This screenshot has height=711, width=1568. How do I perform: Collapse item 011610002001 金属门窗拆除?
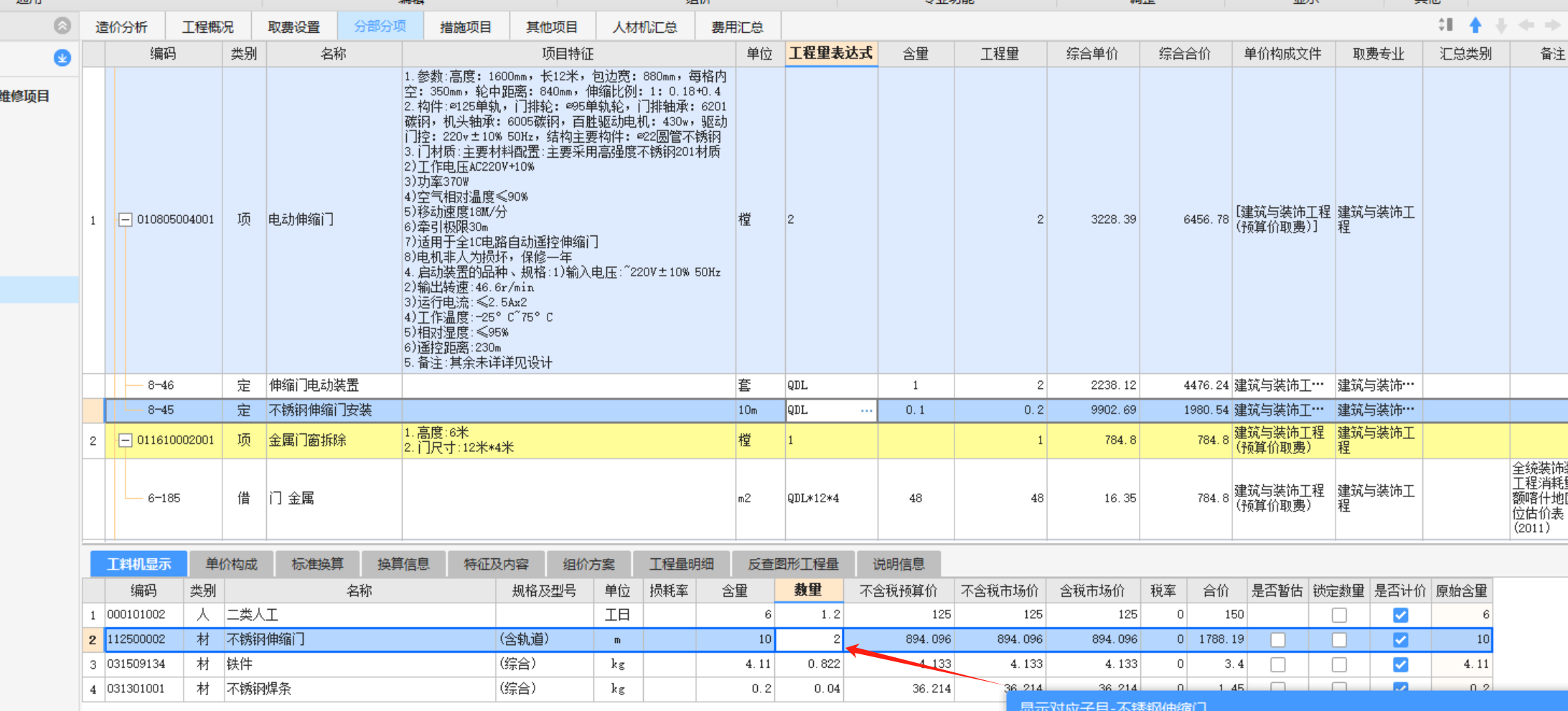click(125, 440)
